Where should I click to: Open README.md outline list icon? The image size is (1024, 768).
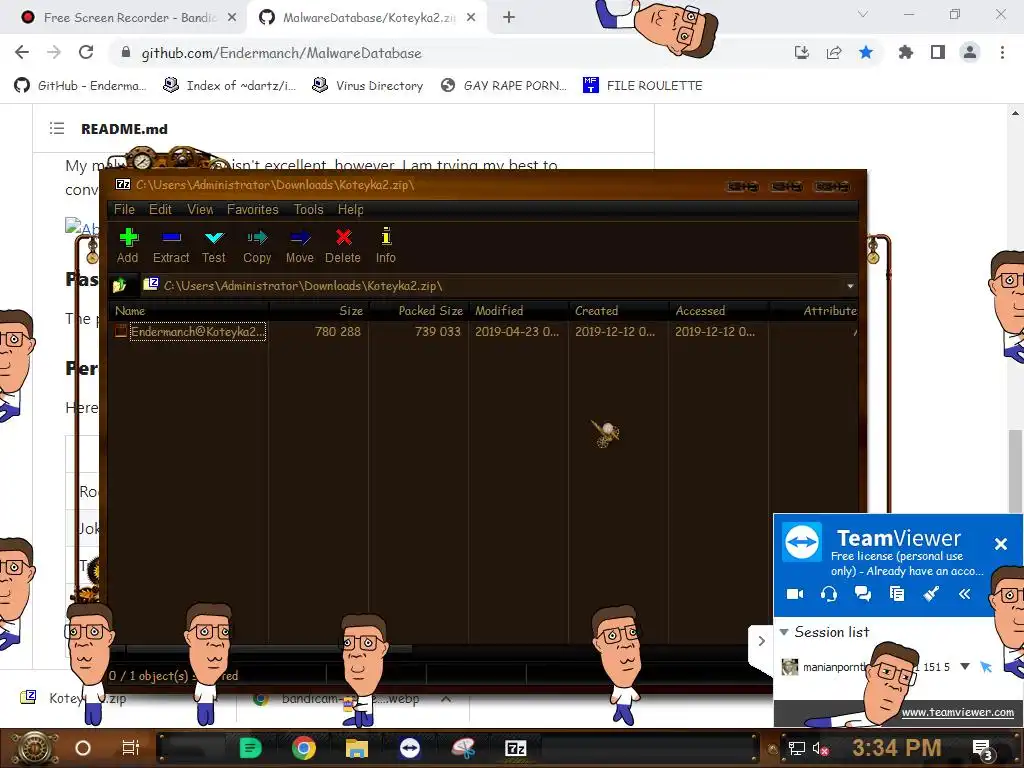coord(57,129)
